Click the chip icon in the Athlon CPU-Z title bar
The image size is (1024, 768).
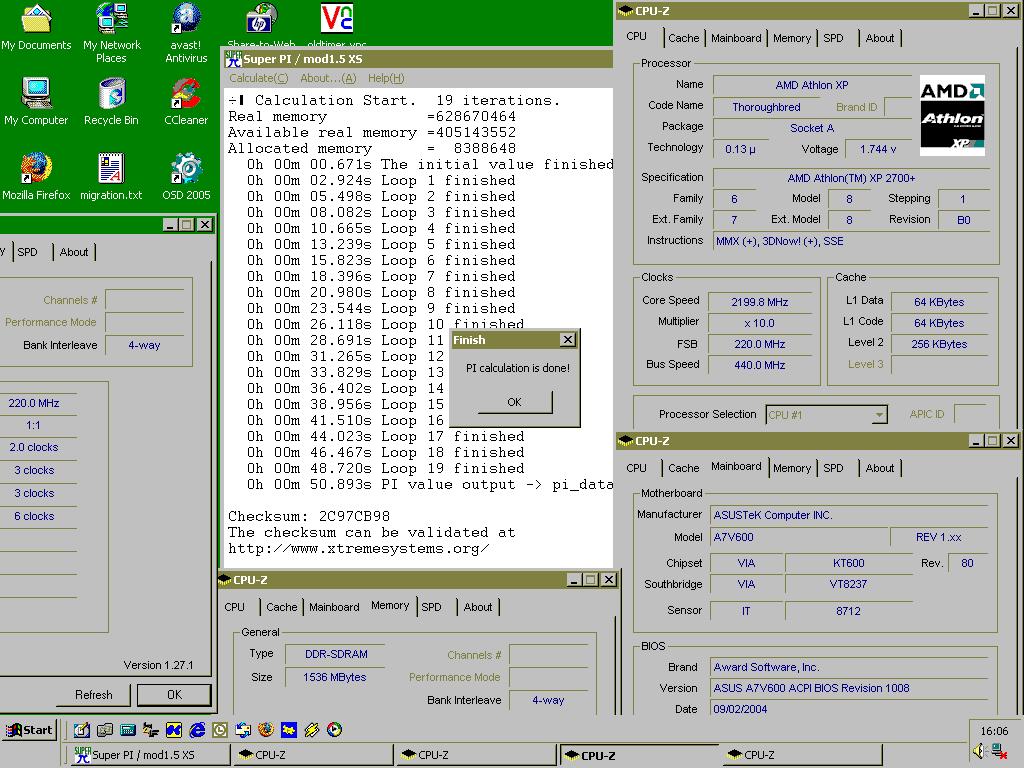[x=626, y=10]
